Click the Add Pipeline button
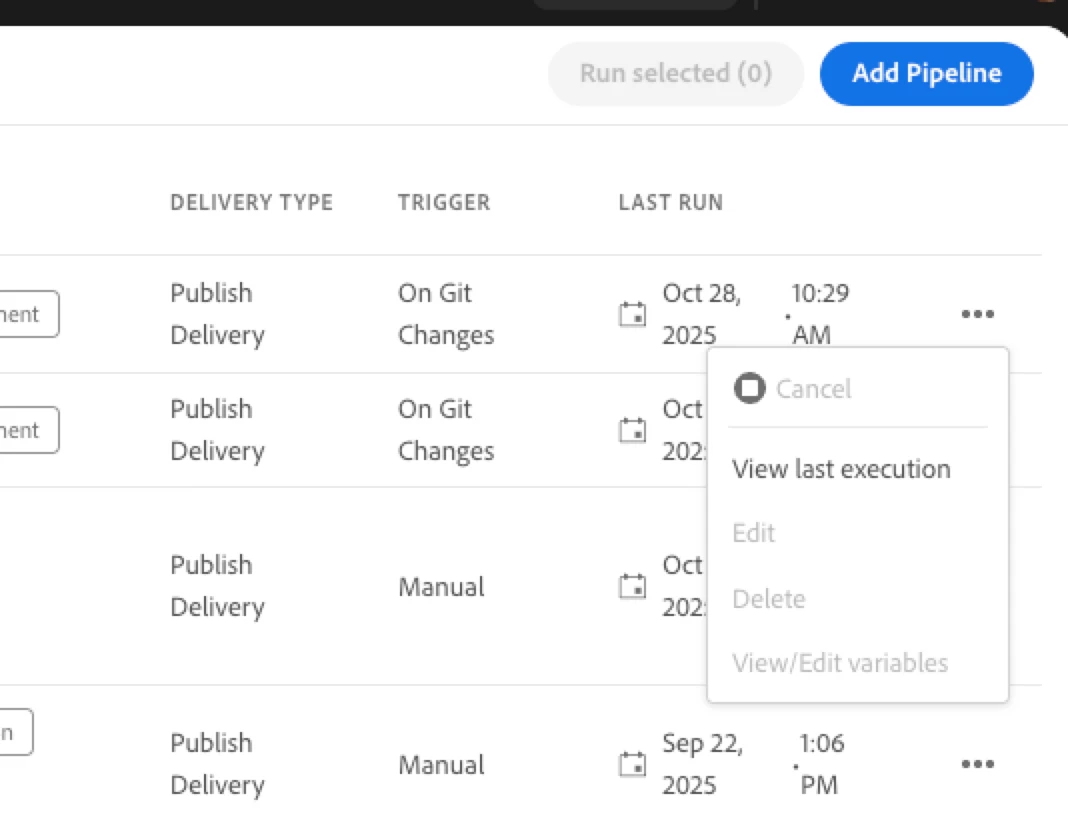This screenshot has height=832, width=1068. click(926, 73)
